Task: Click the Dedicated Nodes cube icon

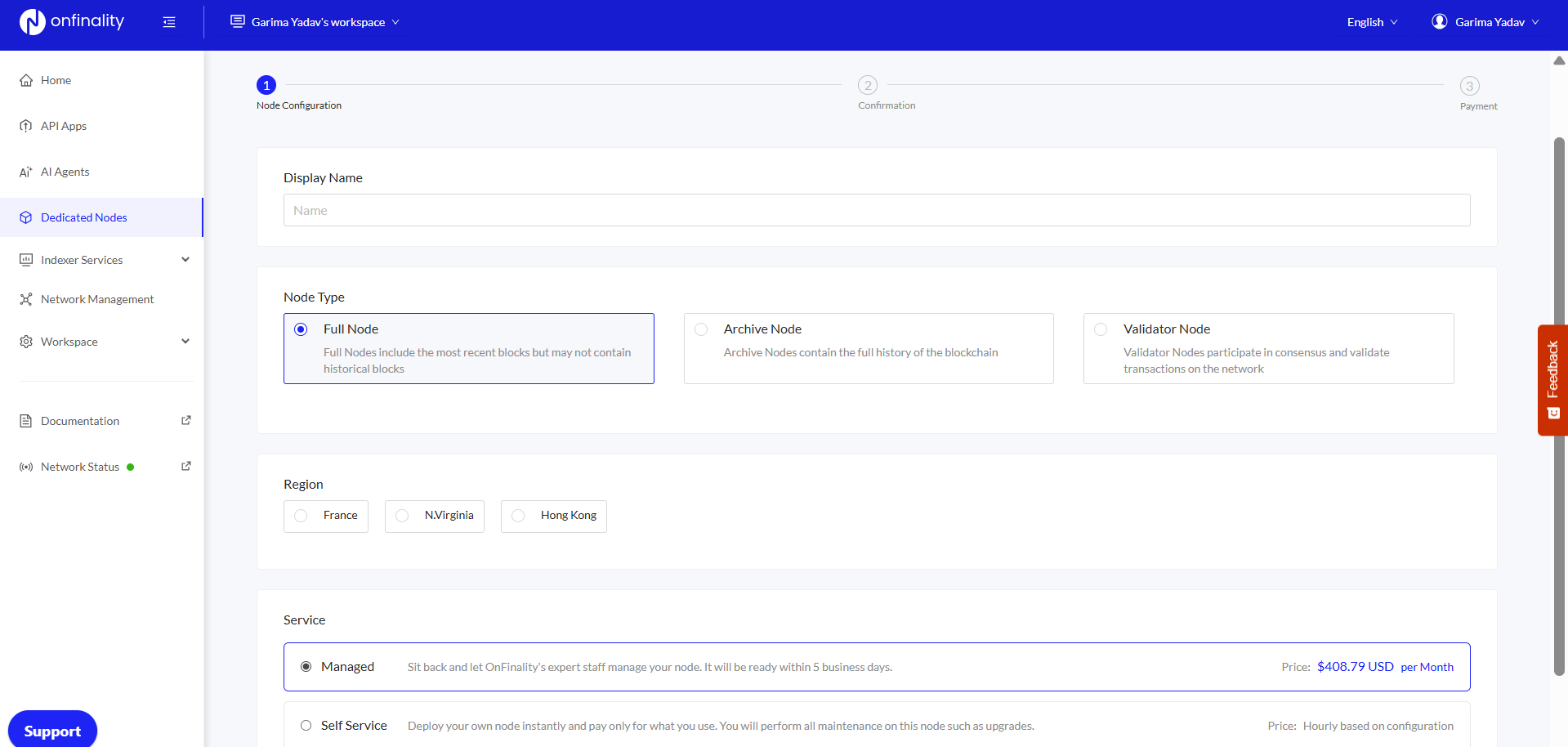Action: 25,217
